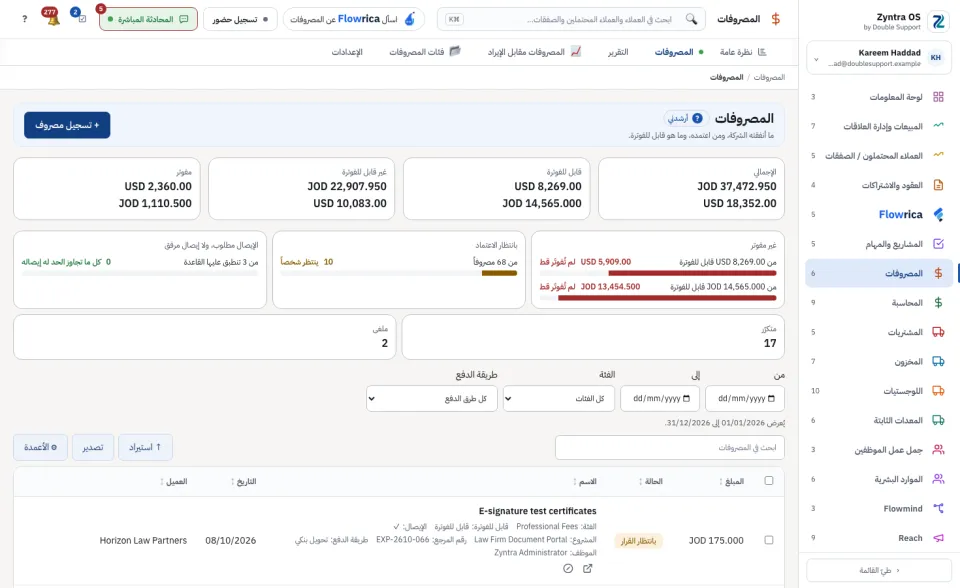Open الموارد البشرية people icon
The width and height of the screenshot is (960, 588).
coord(938,479)
